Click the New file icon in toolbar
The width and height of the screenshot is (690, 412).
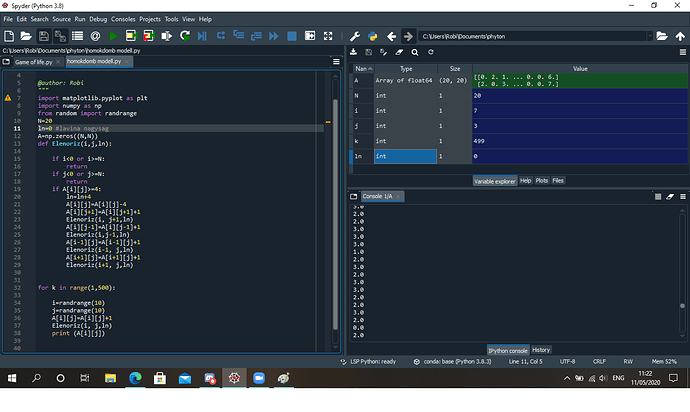(x=9, y=36)
